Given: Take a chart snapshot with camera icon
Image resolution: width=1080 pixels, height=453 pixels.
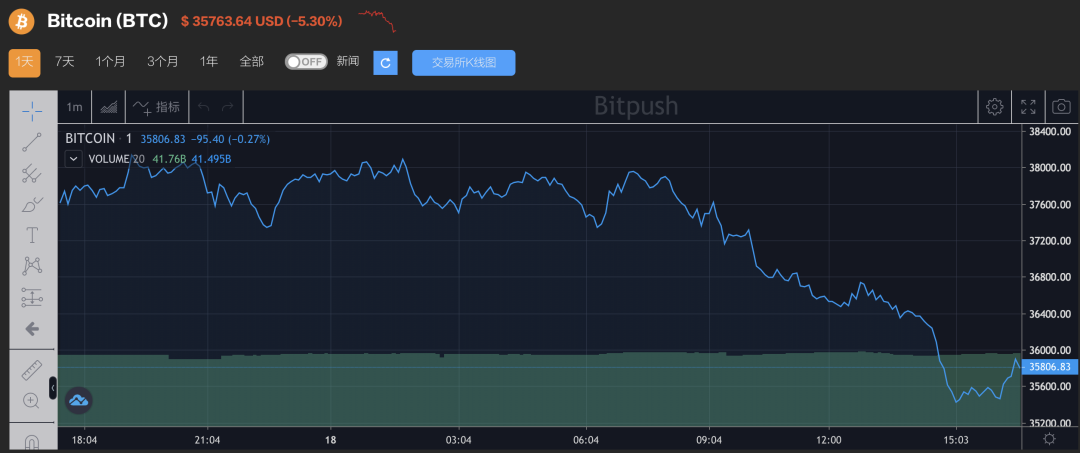Looking at the screenshot, I should click(x=1061, y=107).
